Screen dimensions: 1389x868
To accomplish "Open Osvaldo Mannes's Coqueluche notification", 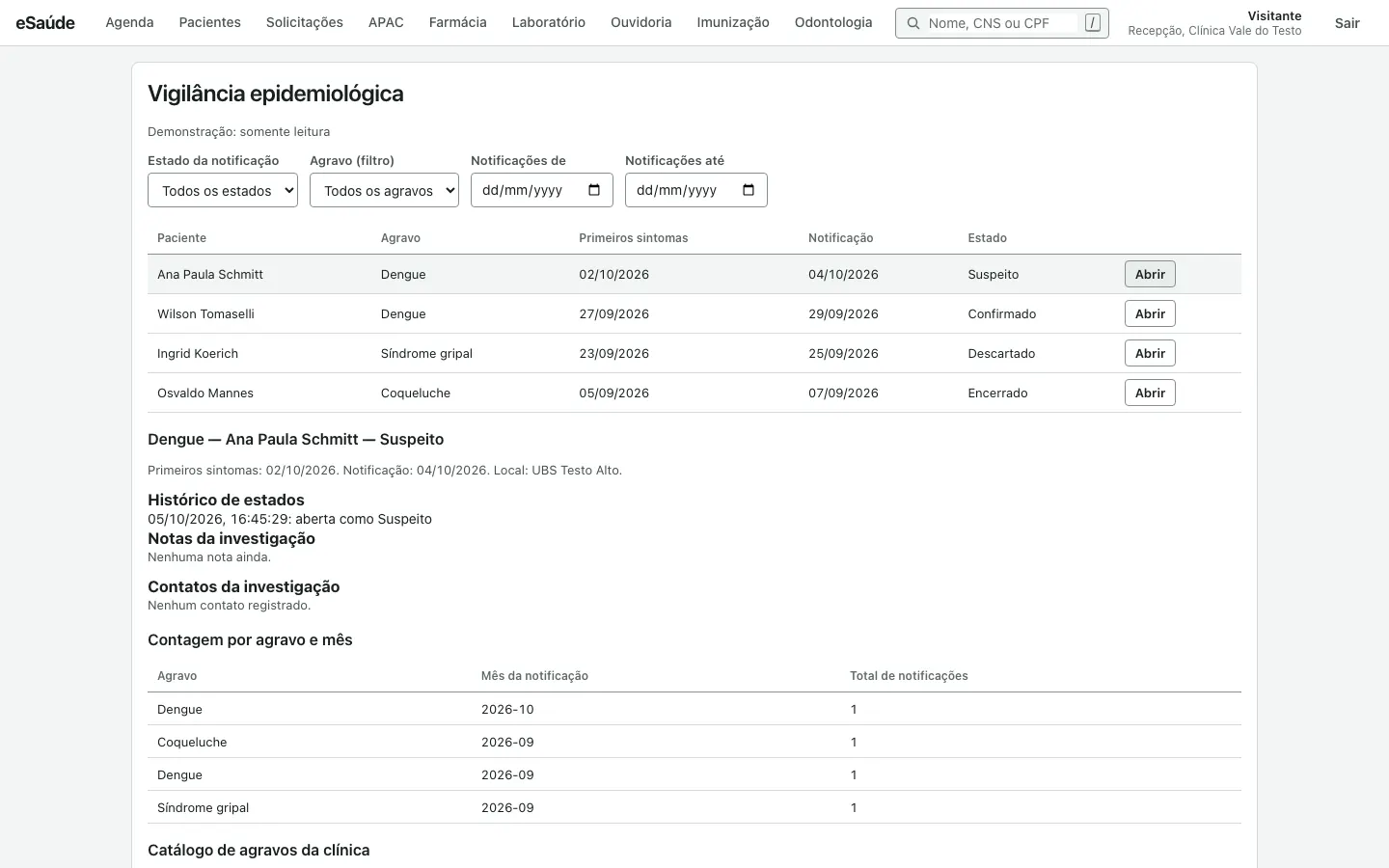I will (x=1150, y=393).
